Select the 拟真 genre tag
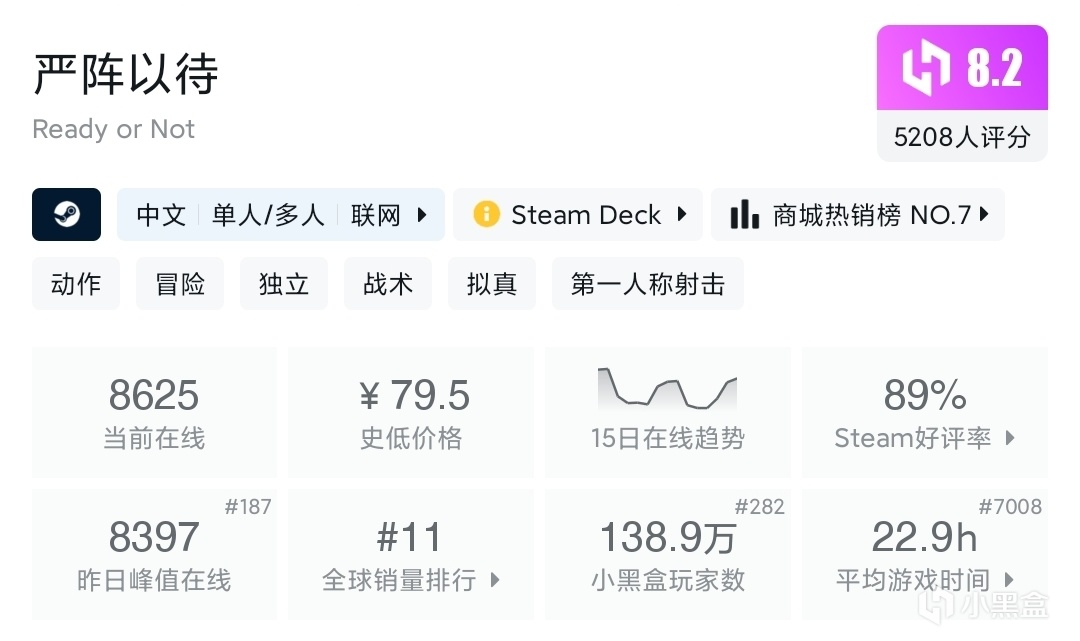Image resolution: width=1080 pixels, height=641 pixels. tap(492, 284)
